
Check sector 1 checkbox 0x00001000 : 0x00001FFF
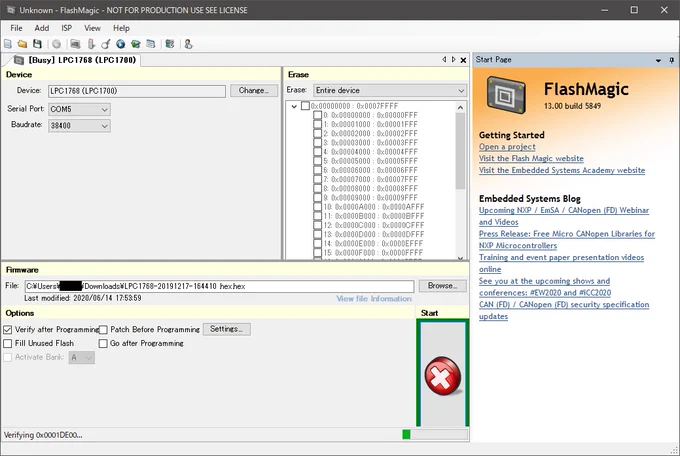317,124
